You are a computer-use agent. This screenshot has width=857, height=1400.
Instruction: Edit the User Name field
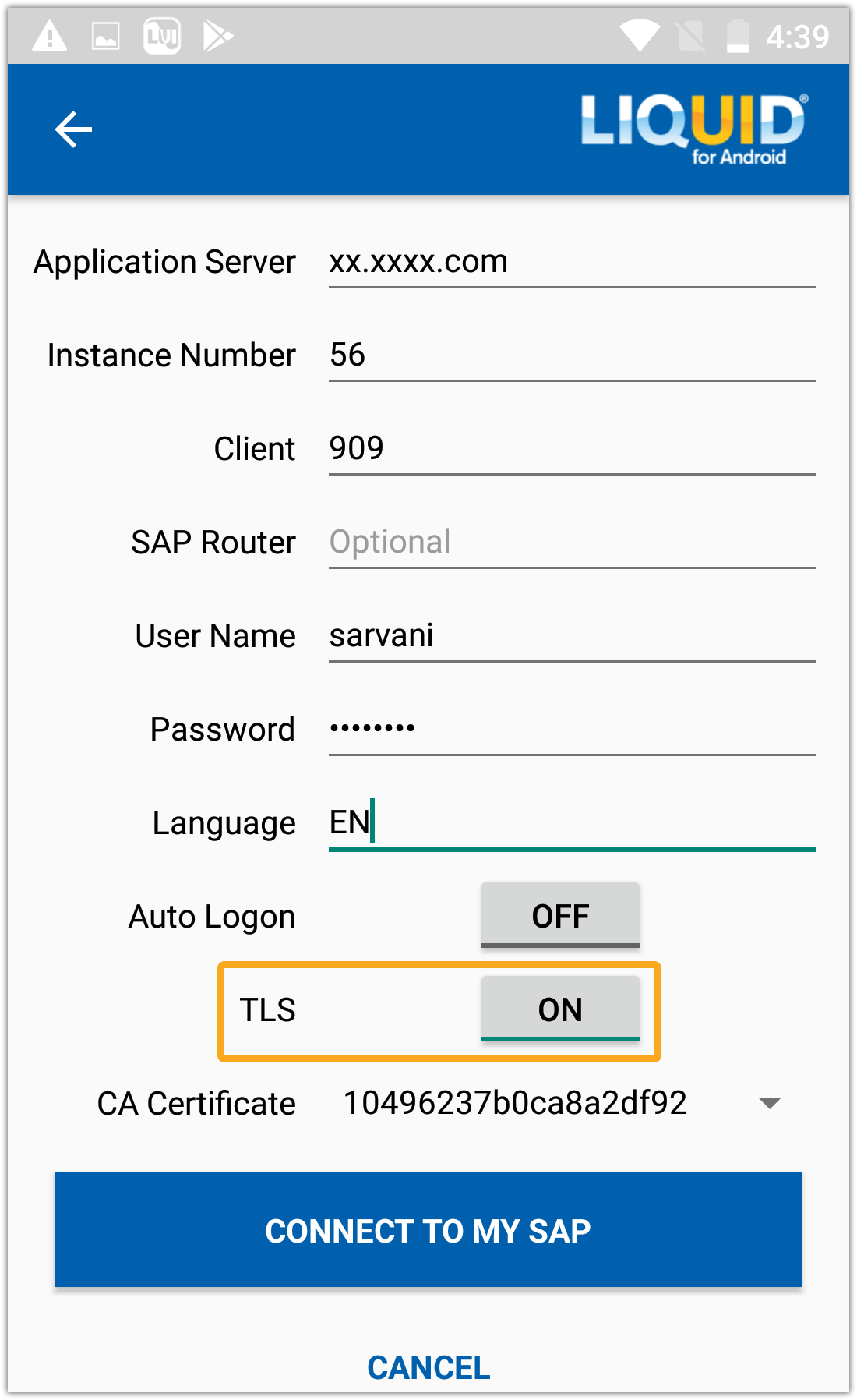tap(572, 636)
